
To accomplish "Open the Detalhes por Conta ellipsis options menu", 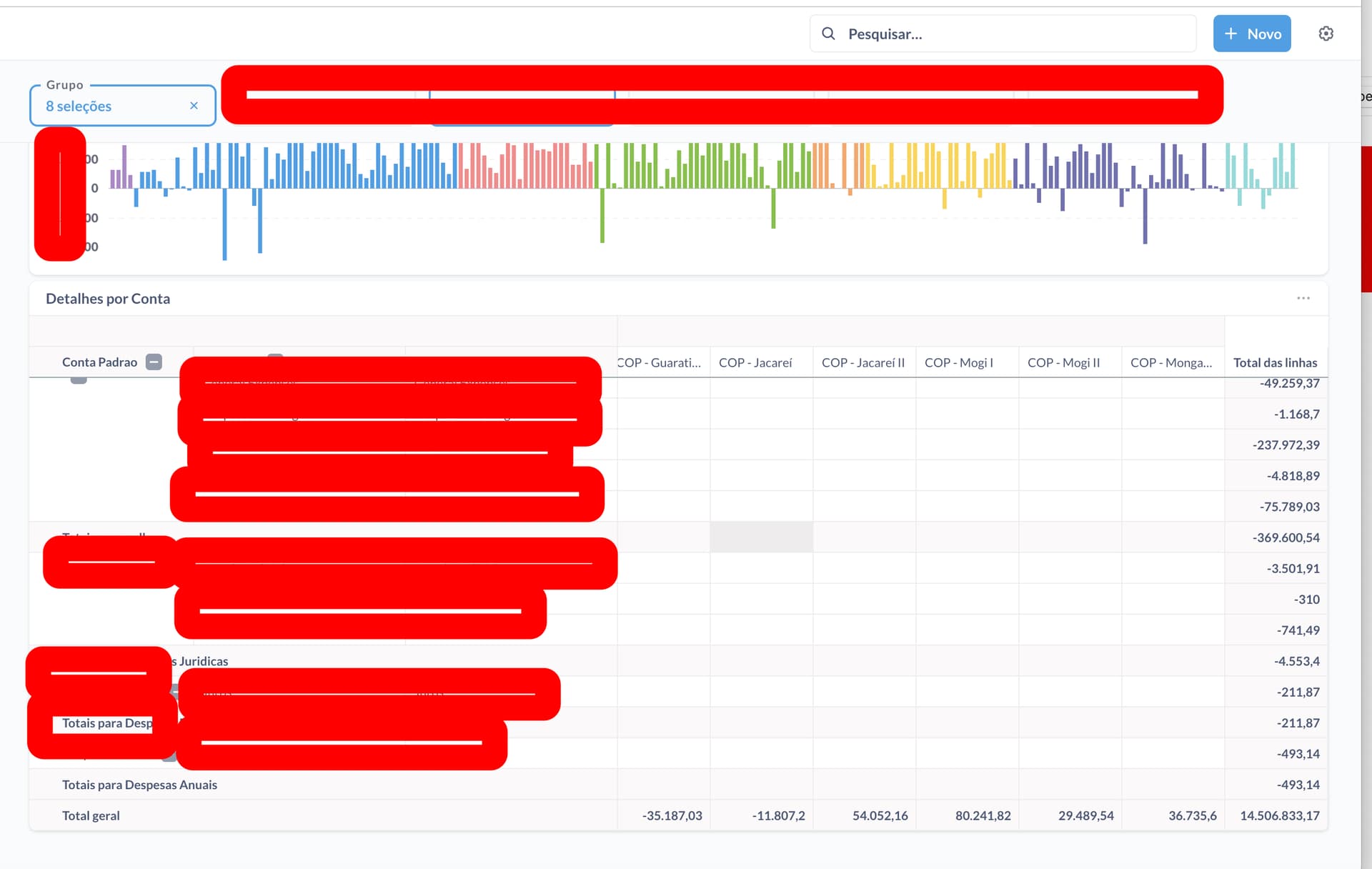I will [x=1303, y=298].
